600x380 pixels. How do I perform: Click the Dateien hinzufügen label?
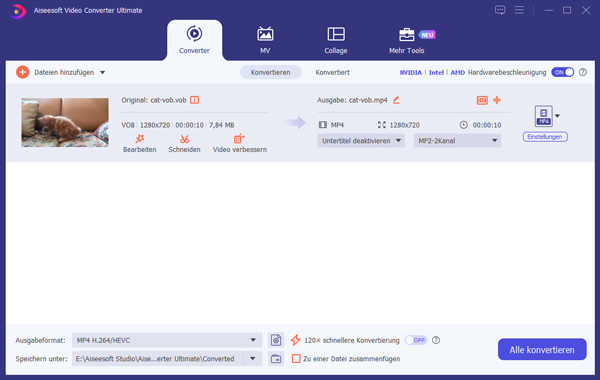[64, 72]
